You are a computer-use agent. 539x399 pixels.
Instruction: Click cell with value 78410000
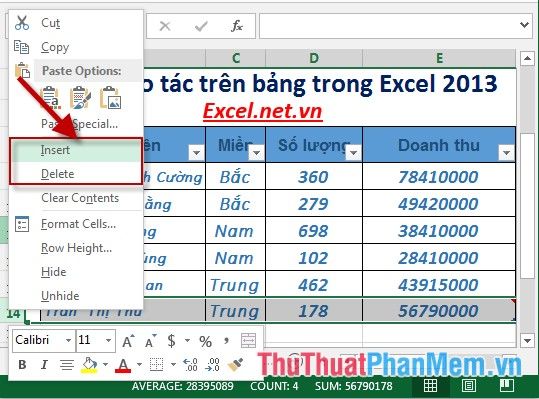[439, 177]
